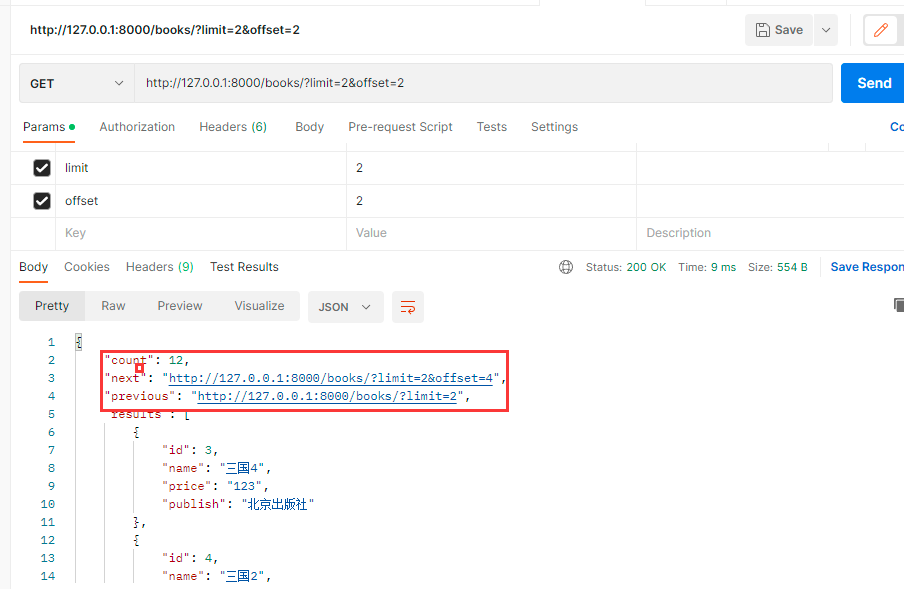Open the previous page URL link
Image resolution: width=904 pixels, height=589 pixels.
(330, 396)
